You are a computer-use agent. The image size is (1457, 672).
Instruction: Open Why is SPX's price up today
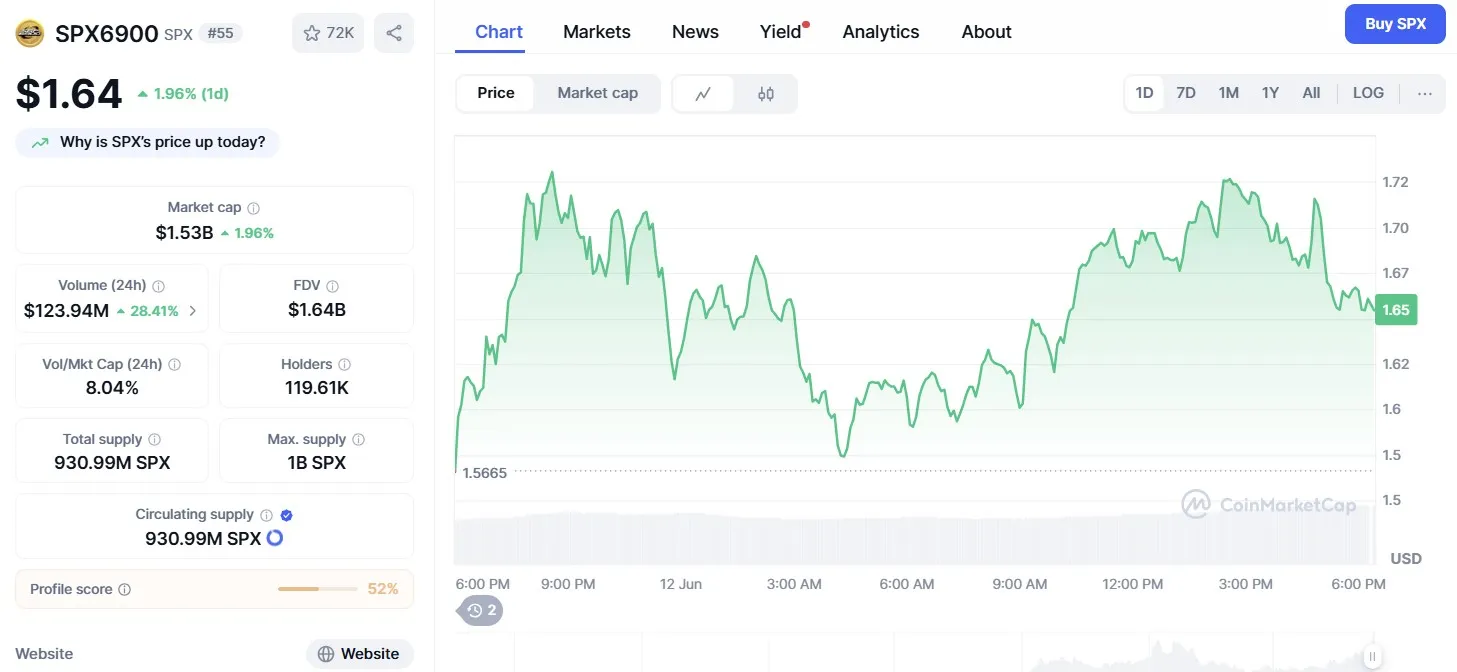click(x=147, y=143)
